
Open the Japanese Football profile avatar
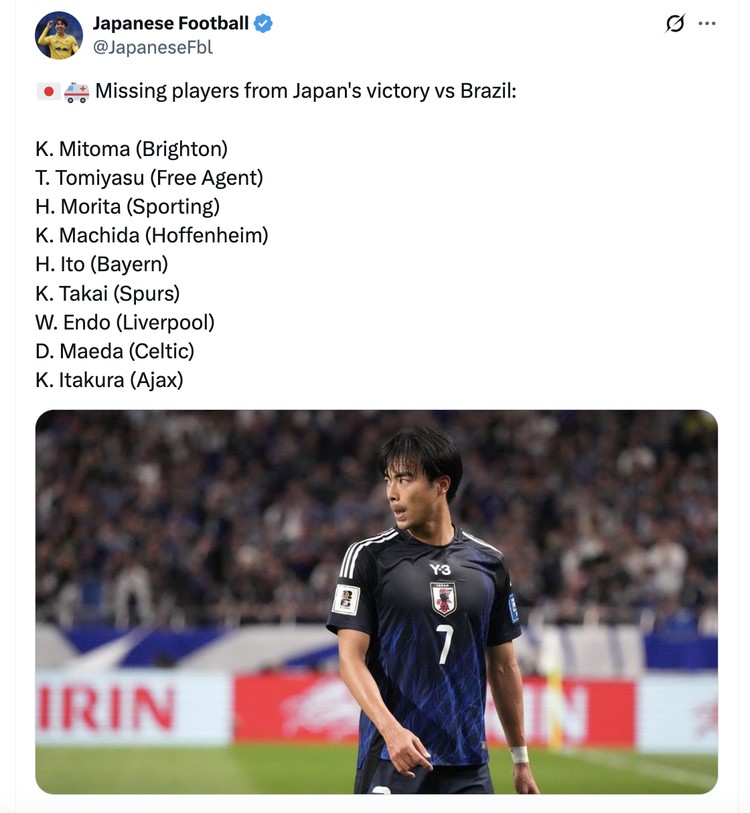[59, 36]
